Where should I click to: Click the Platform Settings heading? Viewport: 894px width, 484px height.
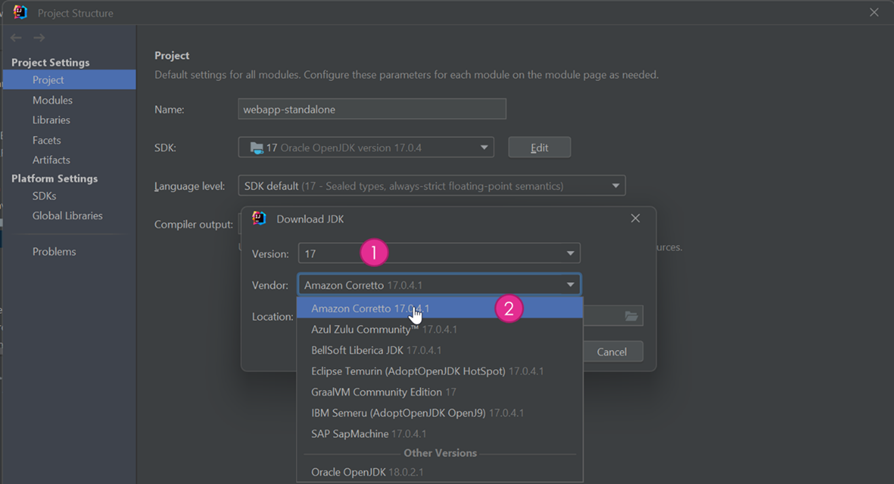tap(54, 178)
